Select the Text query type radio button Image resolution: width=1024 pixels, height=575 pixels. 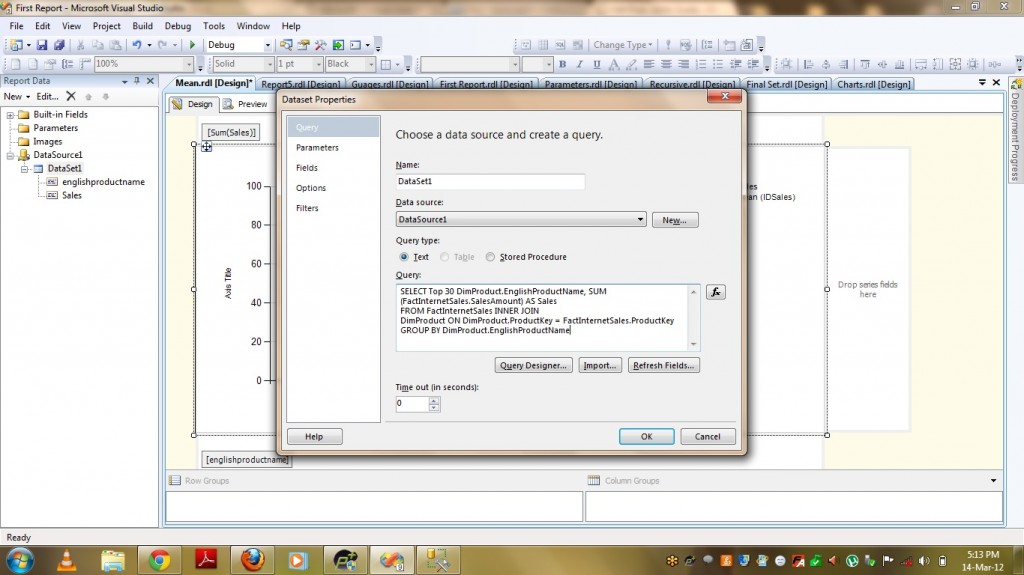[404, 257]
